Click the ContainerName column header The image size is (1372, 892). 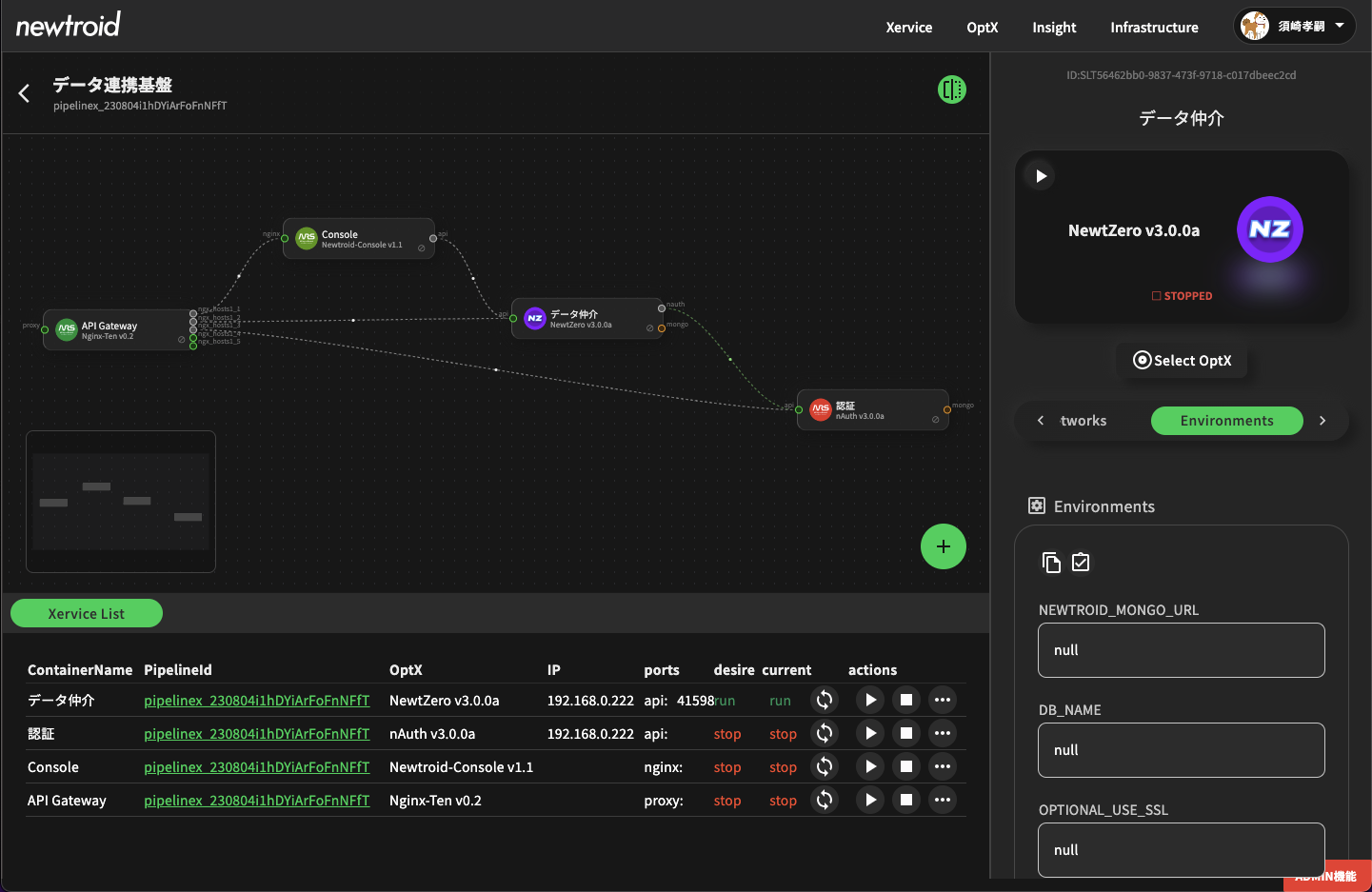pos(80,670)
